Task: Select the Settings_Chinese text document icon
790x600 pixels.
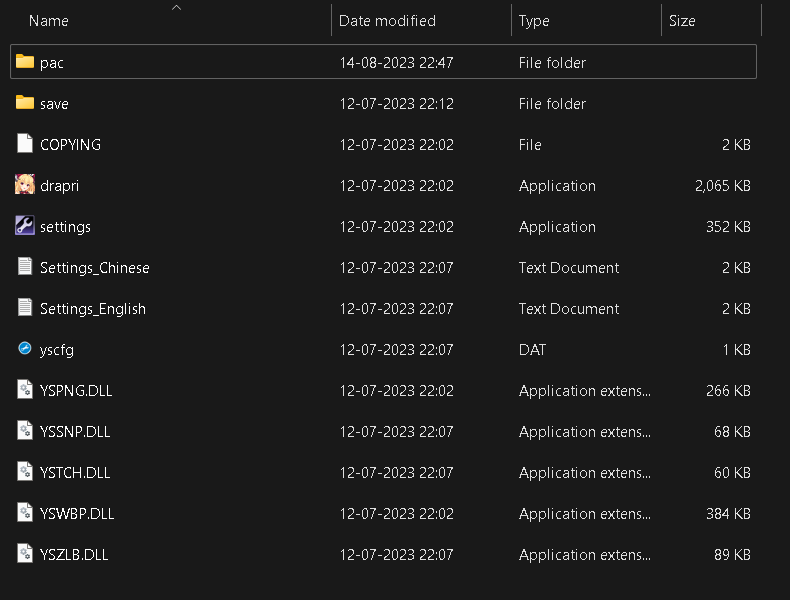Action: [25, 266]
